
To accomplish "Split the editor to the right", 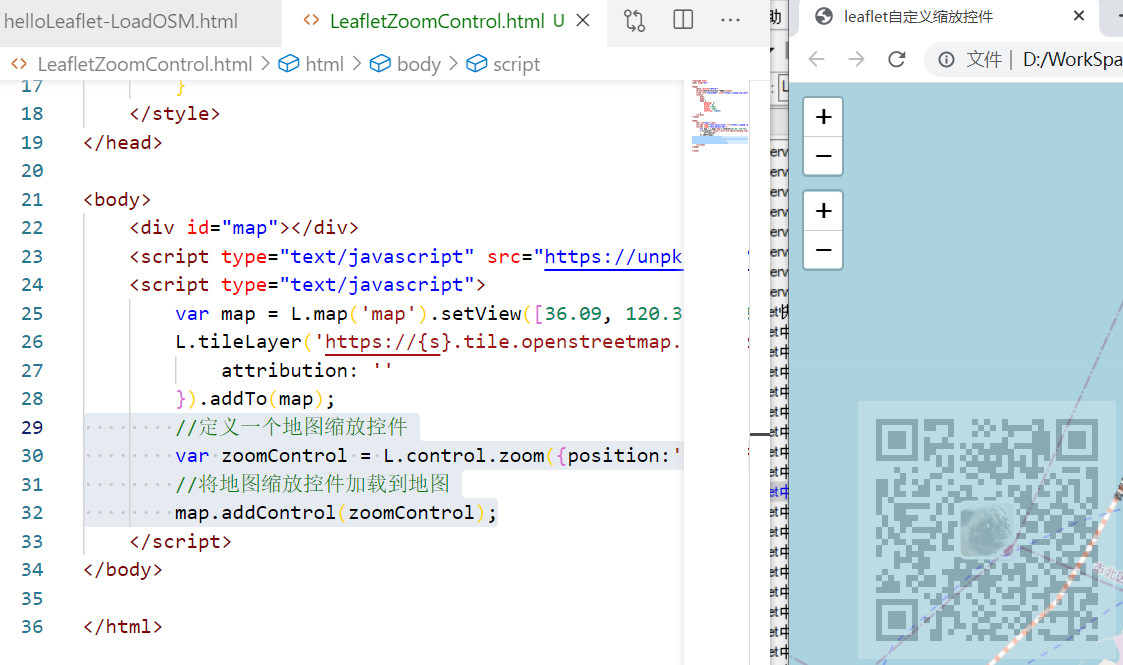I will [x=683, y=20].
